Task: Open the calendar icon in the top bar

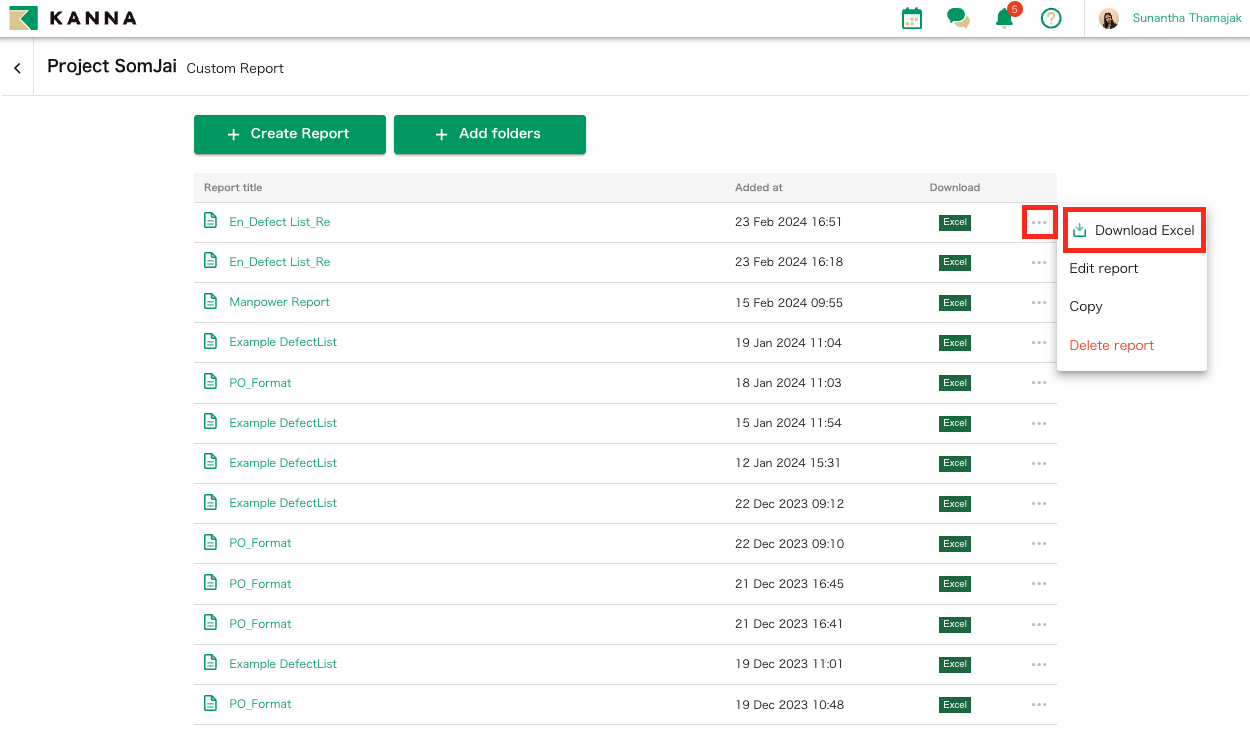Action: pos(911,17)
